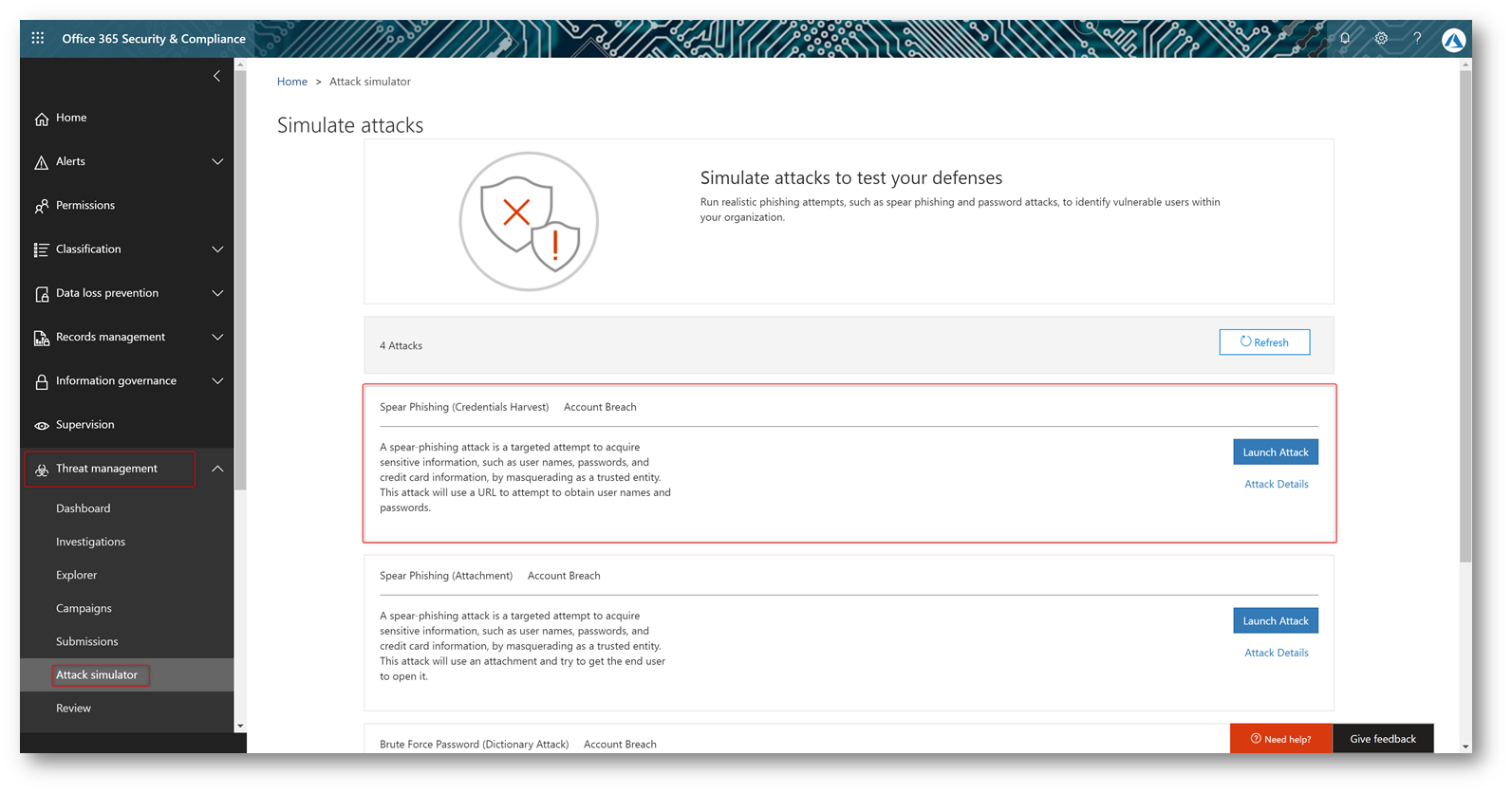View Attack Details for Credentials Harvest

1277,484
